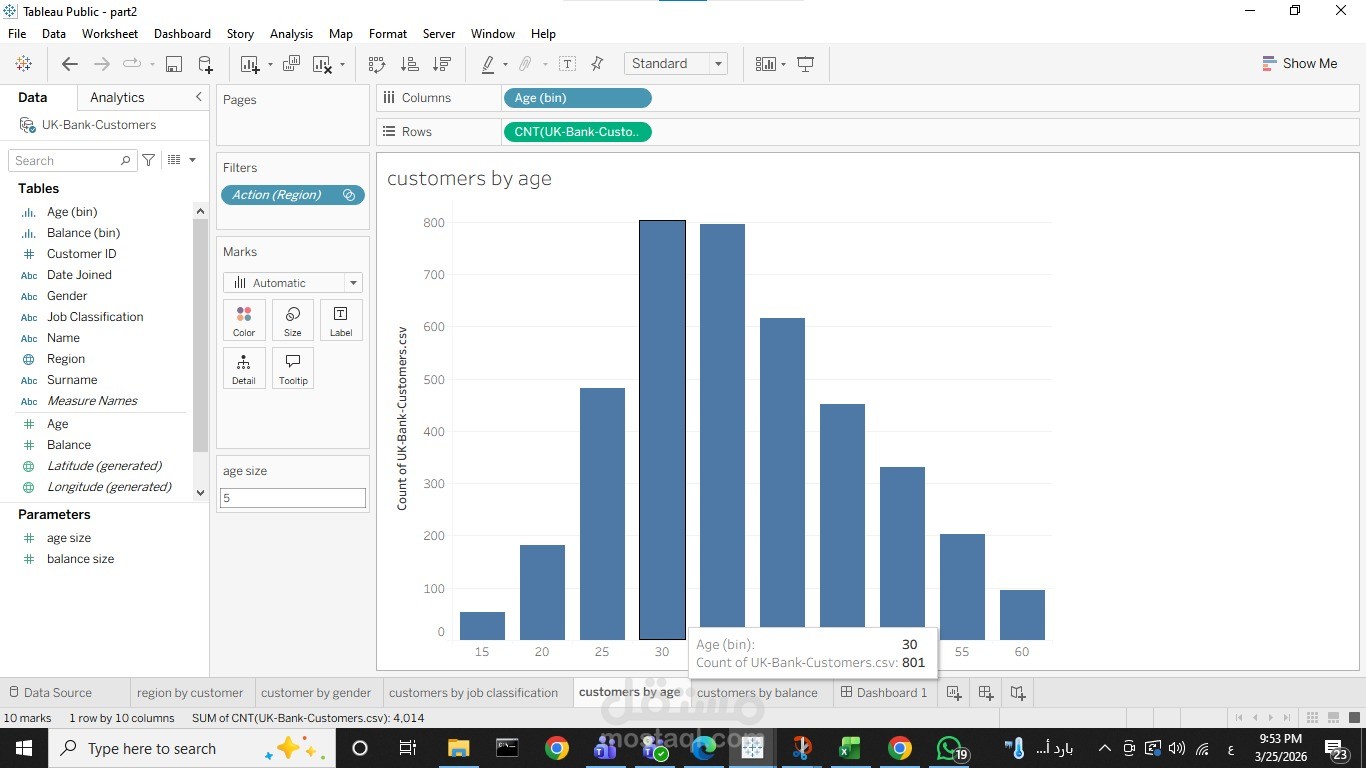Click the Show Me button

pyautogui.click(x=1299, y=63)
